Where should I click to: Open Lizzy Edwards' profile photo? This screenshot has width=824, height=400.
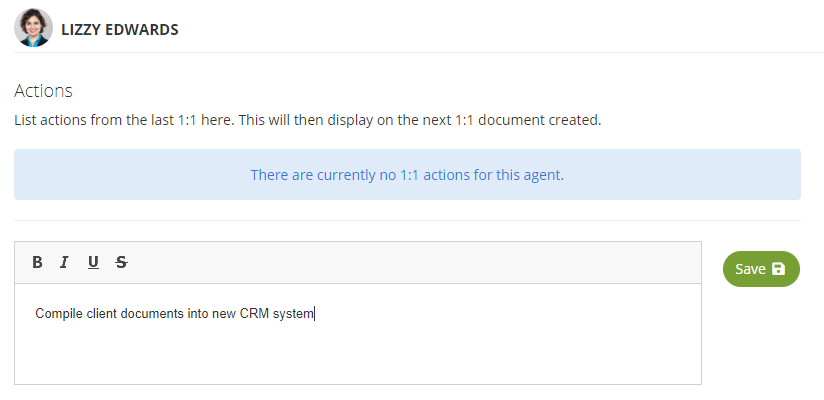33,28
